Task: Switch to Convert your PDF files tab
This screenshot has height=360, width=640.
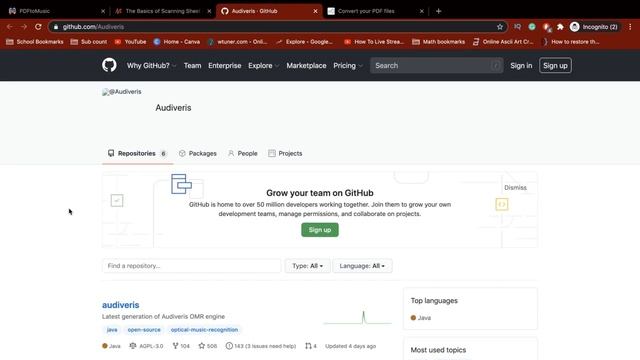Action: tap(375, 11)
